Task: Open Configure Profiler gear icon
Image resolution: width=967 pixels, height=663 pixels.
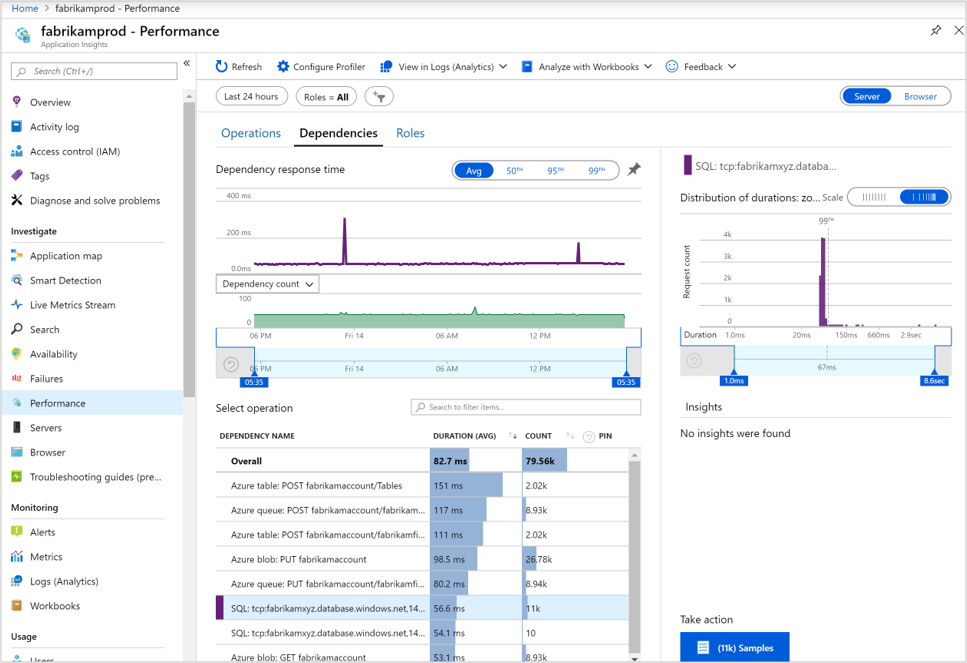Action: coord(283,67)
